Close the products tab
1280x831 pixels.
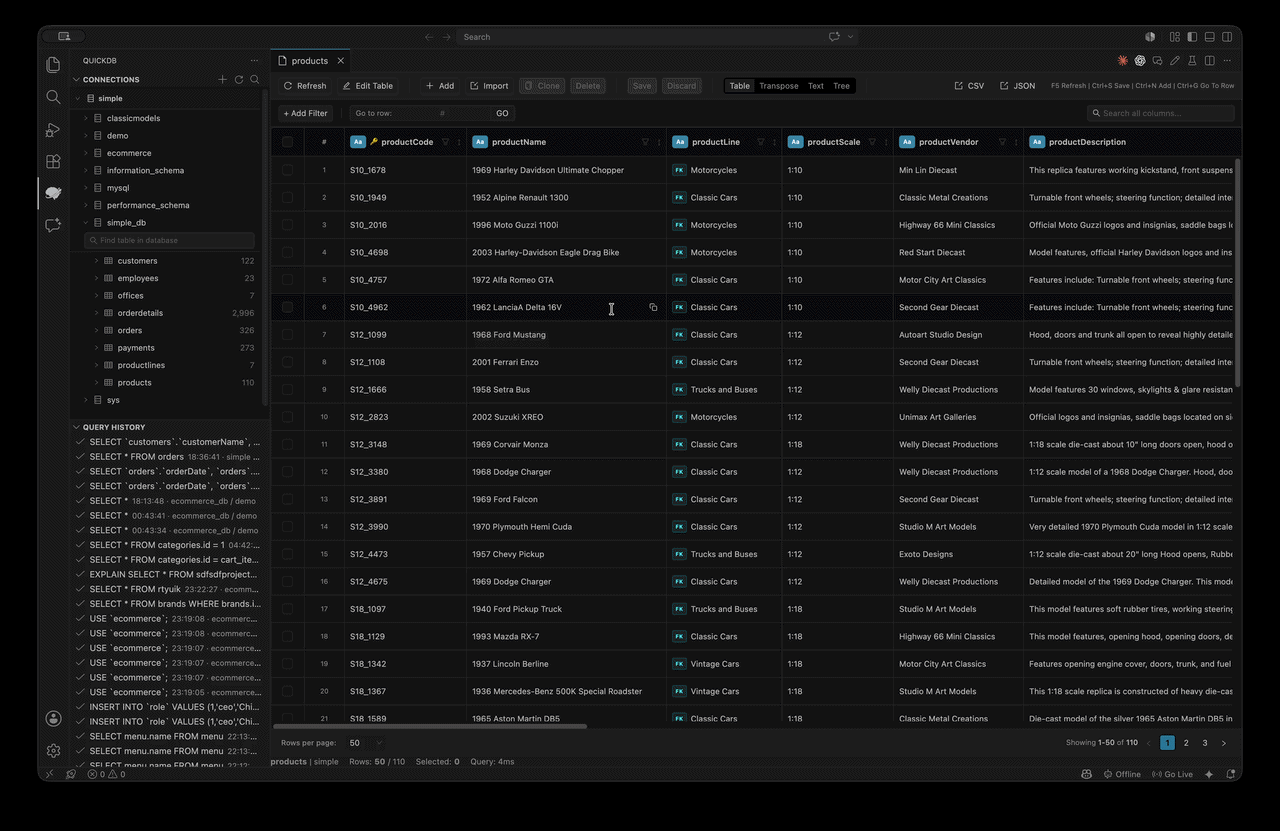342,61
